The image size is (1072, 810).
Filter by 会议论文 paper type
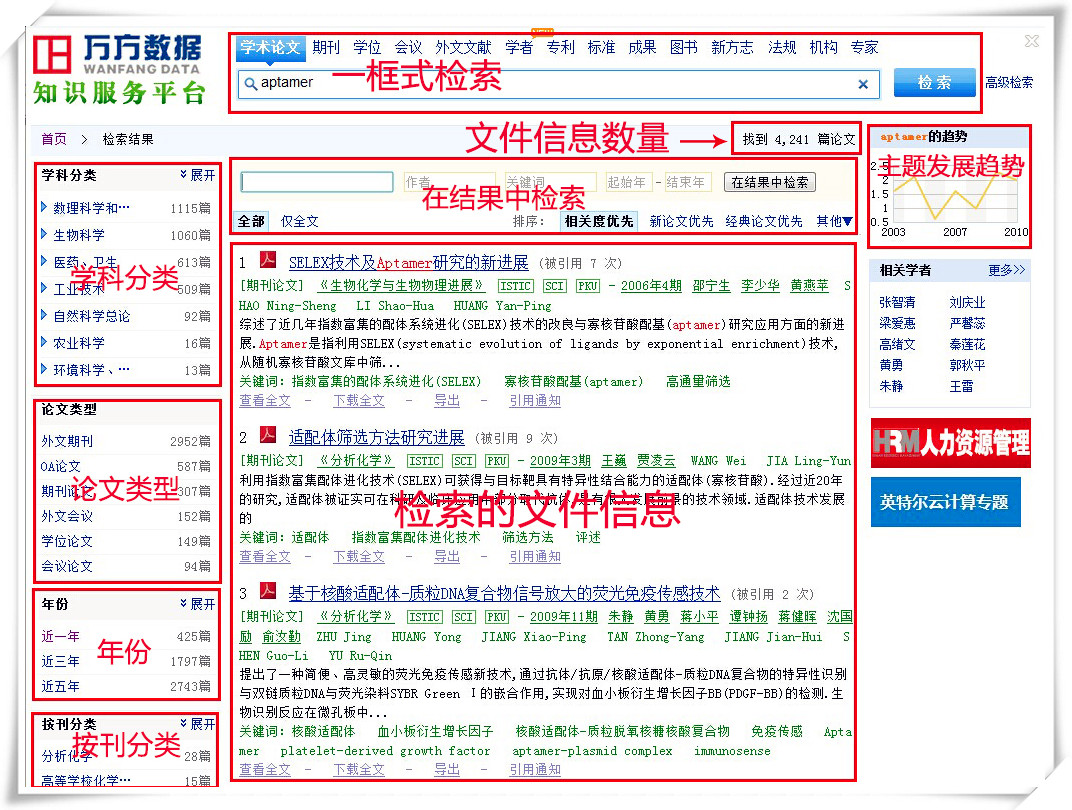(67, 566)
